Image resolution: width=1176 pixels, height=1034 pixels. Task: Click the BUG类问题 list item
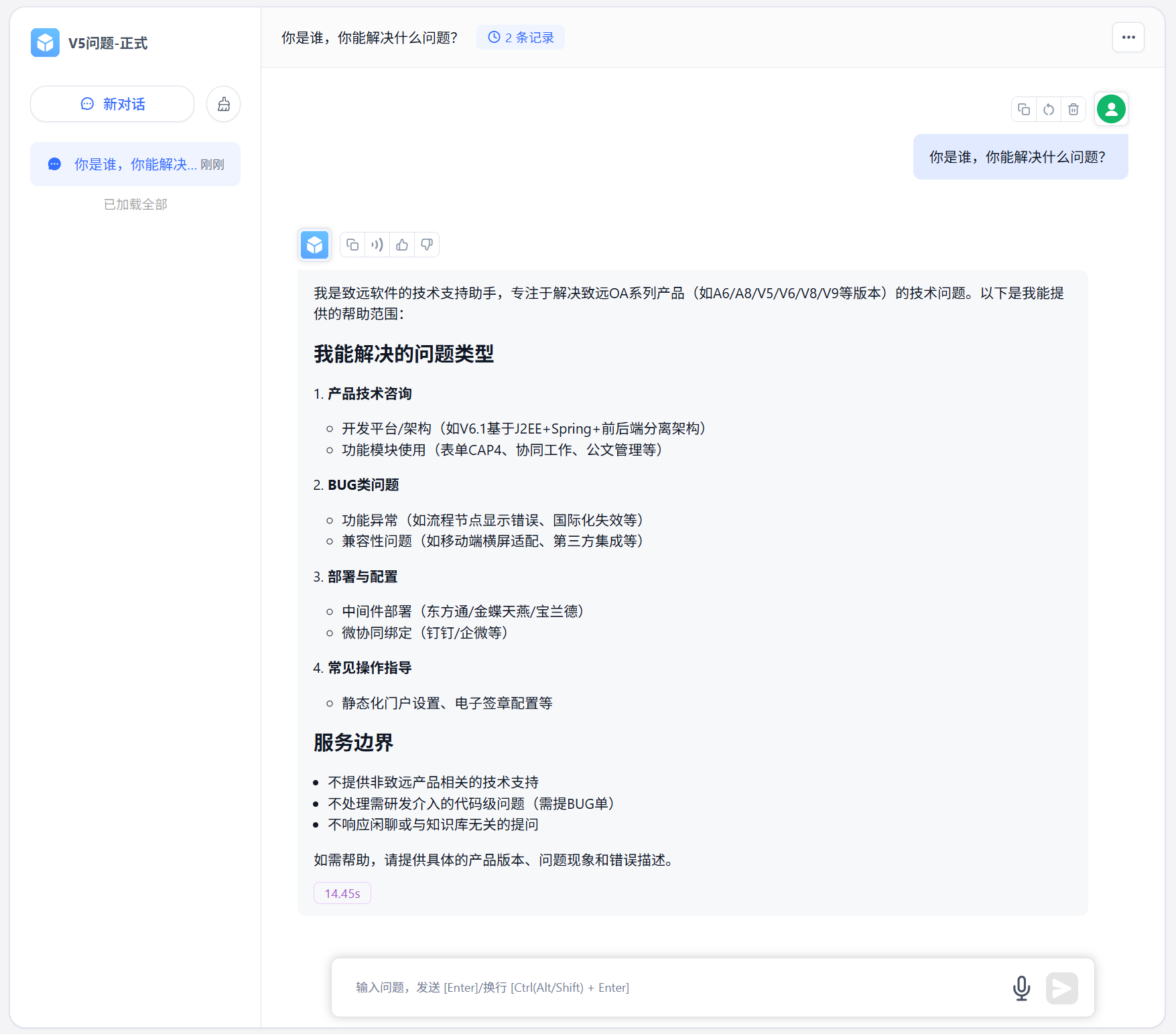pos(364,484)
